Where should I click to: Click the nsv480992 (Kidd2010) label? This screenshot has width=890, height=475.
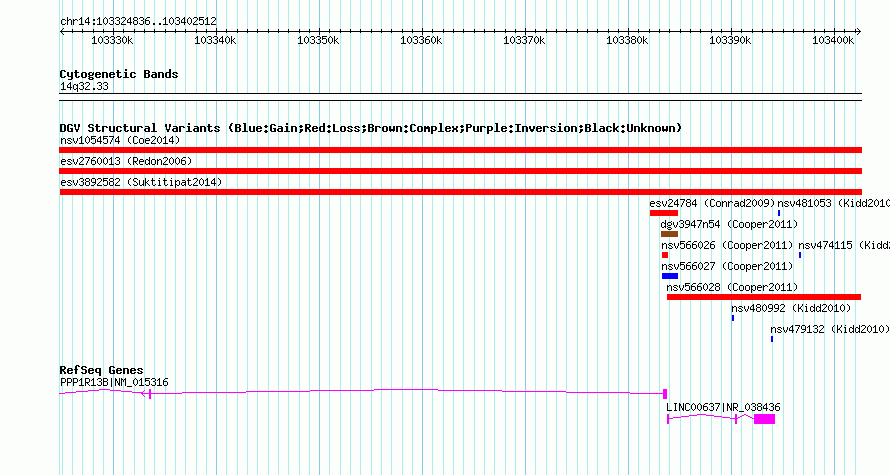791,308
